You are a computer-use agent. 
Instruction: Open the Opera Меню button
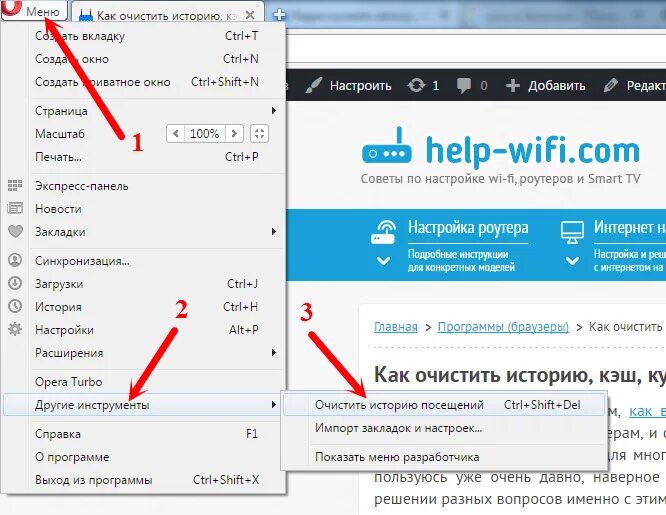[34, 10]
